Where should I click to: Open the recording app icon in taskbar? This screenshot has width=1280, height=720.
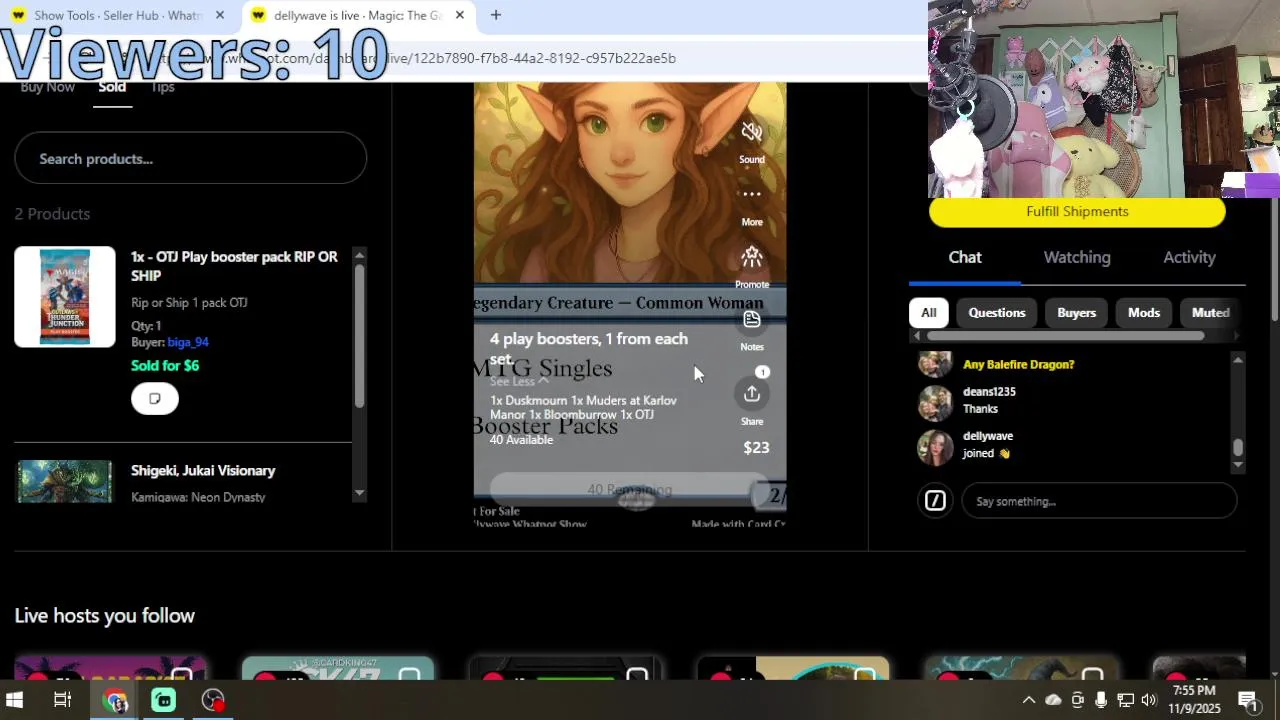point(213,701)
